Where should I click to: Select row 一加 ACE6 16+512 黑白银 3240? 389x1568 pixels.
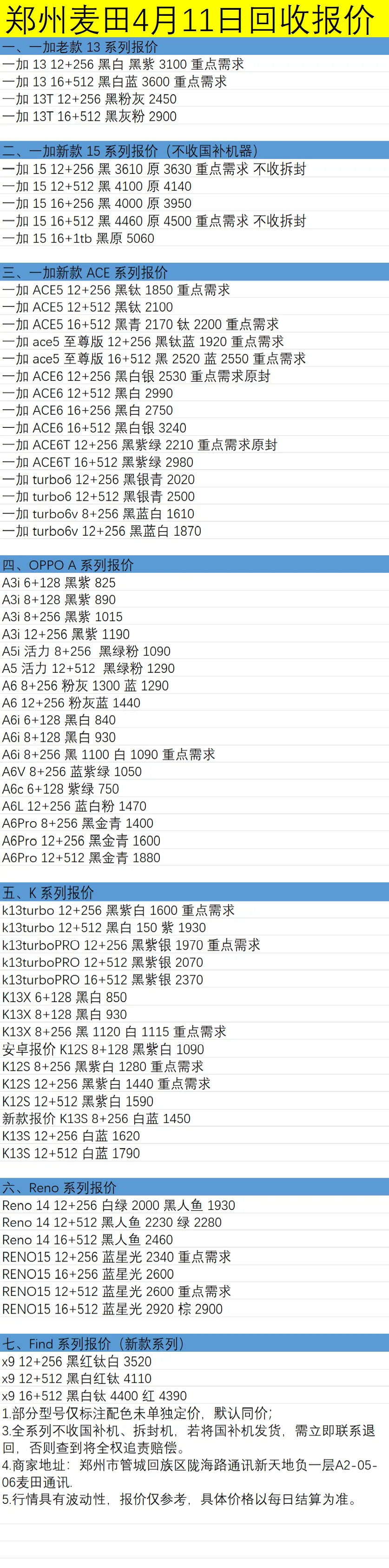[194, 428]
